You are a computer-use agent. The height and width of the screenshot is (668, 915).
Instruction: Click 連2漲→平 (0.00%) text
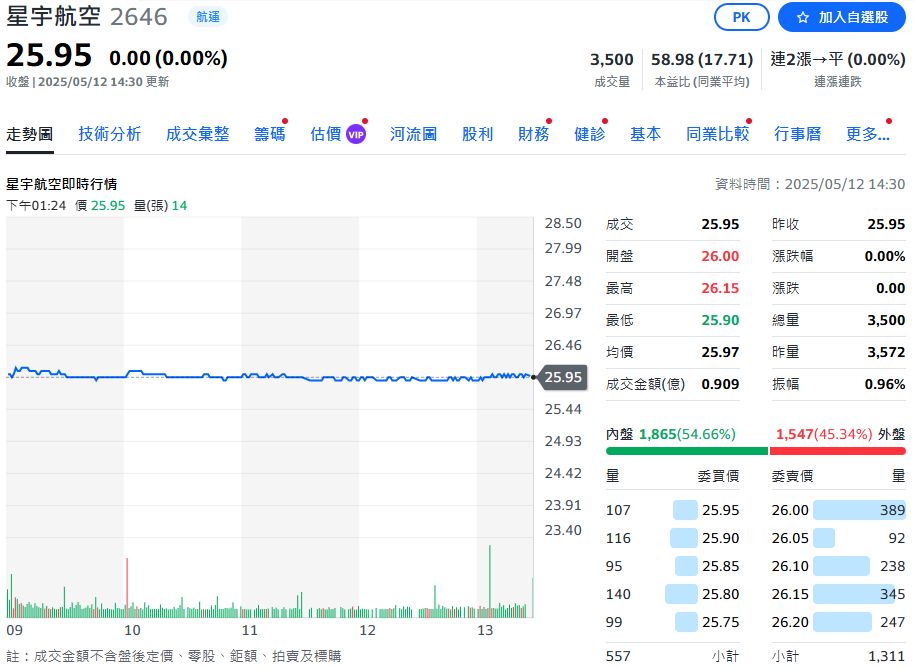click(838, 60)
